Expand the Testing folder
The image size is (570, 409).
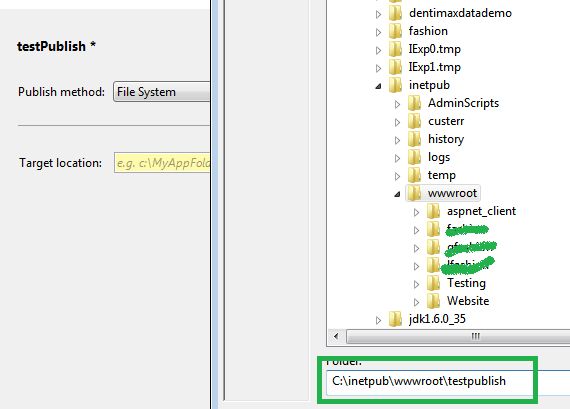point(417,284)
